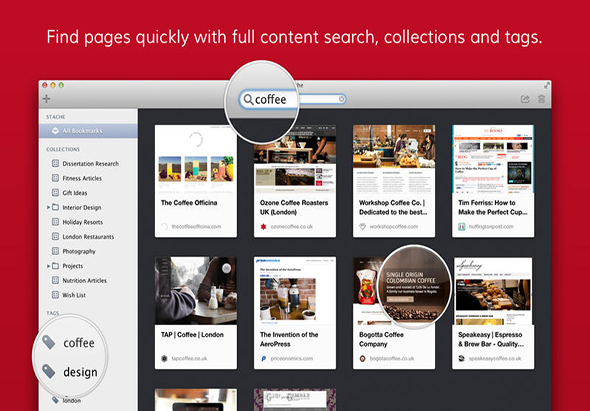The image size is (590, 411).
Task: Clear the search field with the x button
Action: coord(341,99)
